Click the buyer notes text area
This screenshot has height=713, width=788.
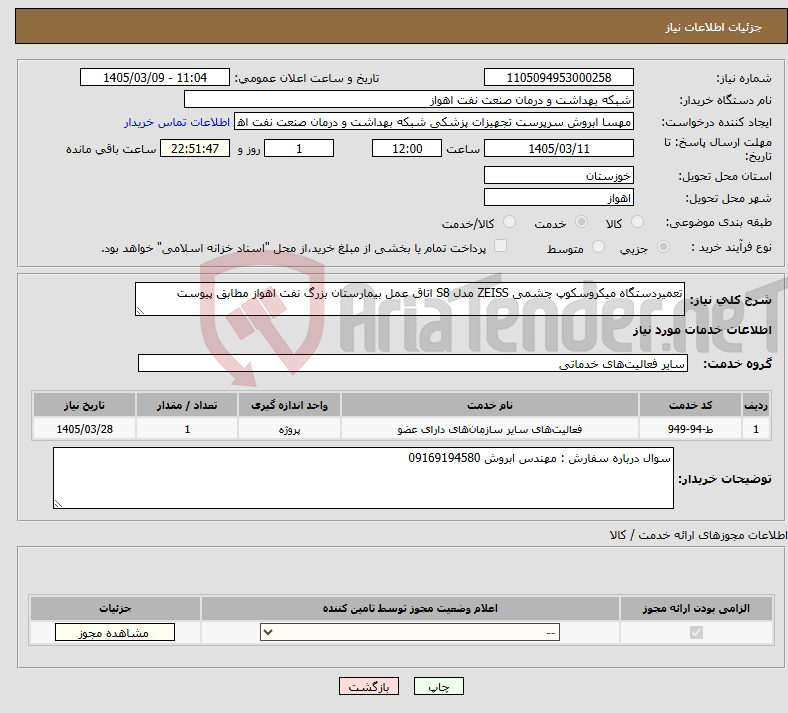click(x=363, y=478)
